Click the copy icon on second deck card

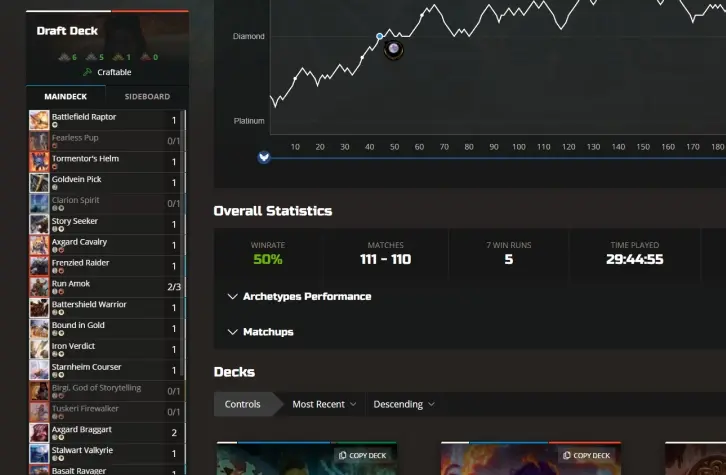(x=566, y=455)
